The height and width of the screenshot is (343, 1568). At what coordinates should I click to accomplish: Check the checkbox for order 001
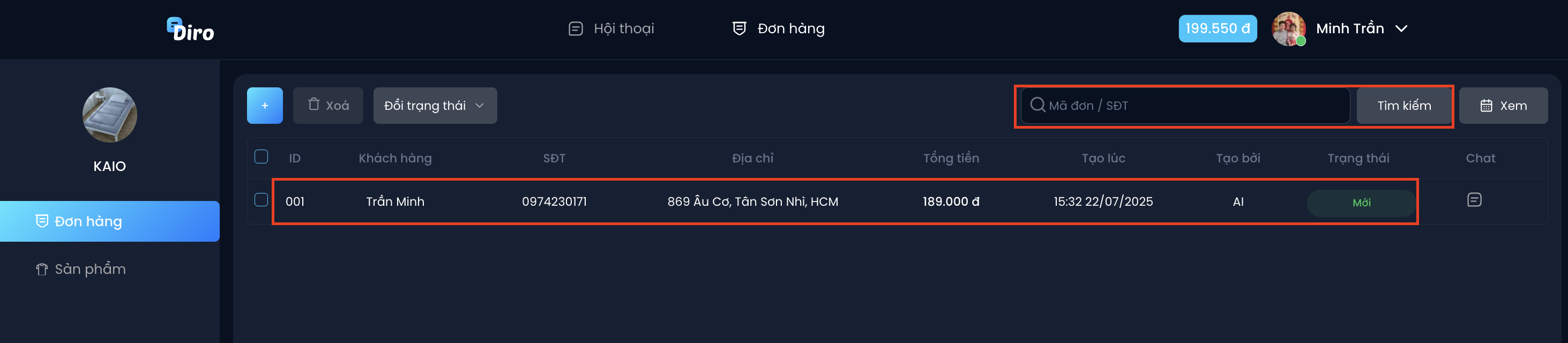point(261,200)
